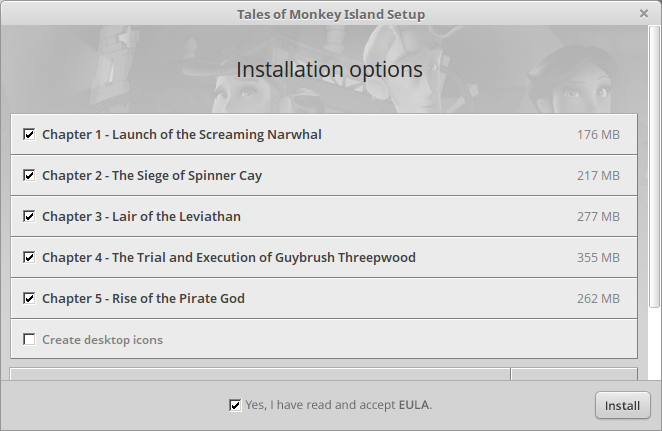662x431 pixels.
Task: Toggle the EULA acceptance checkbox
Action: (x=235, y=405)
